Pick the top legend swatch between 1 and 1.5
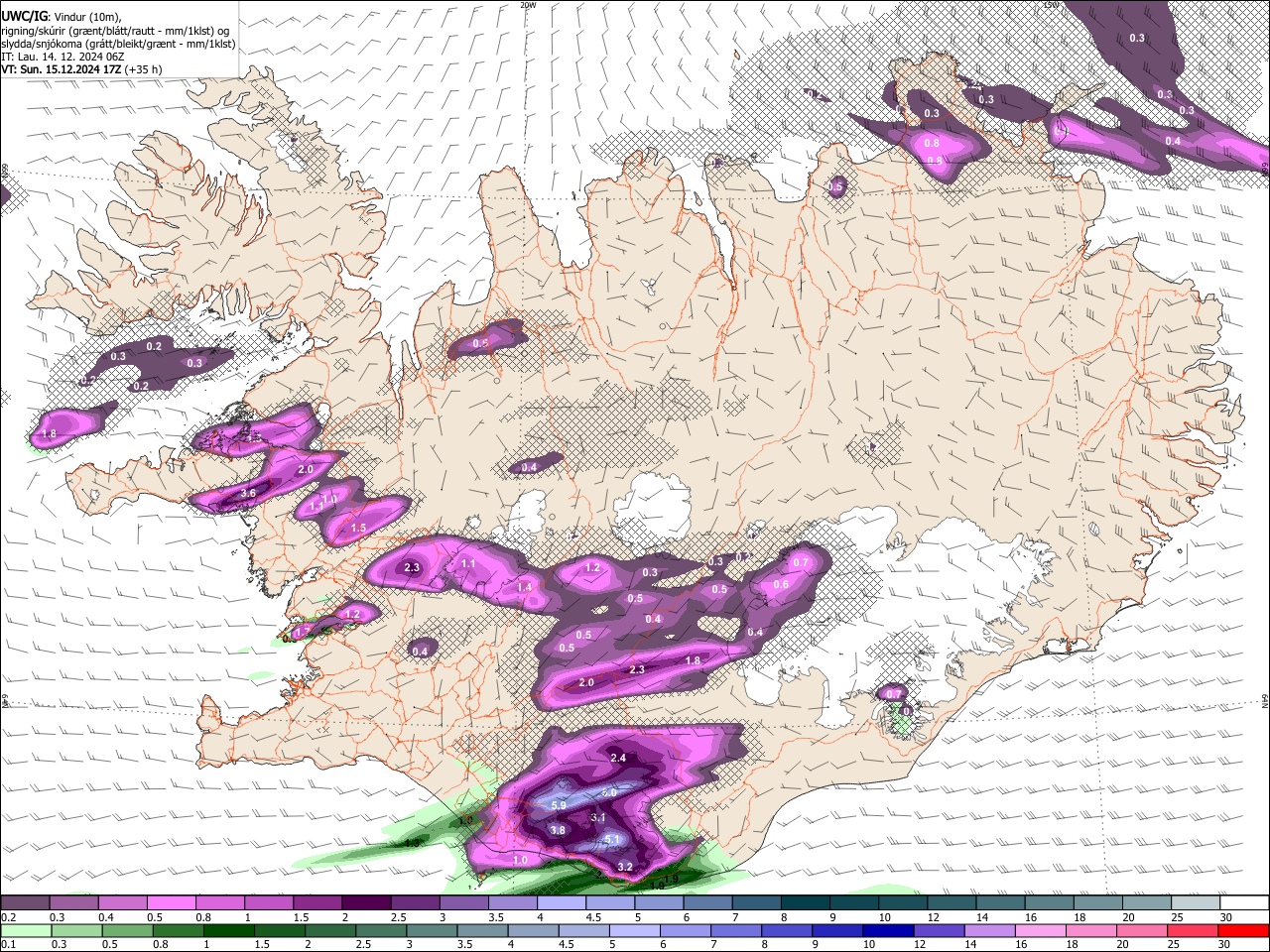The width and height of the screenshot is (1270, 952). tap(269, 902)
